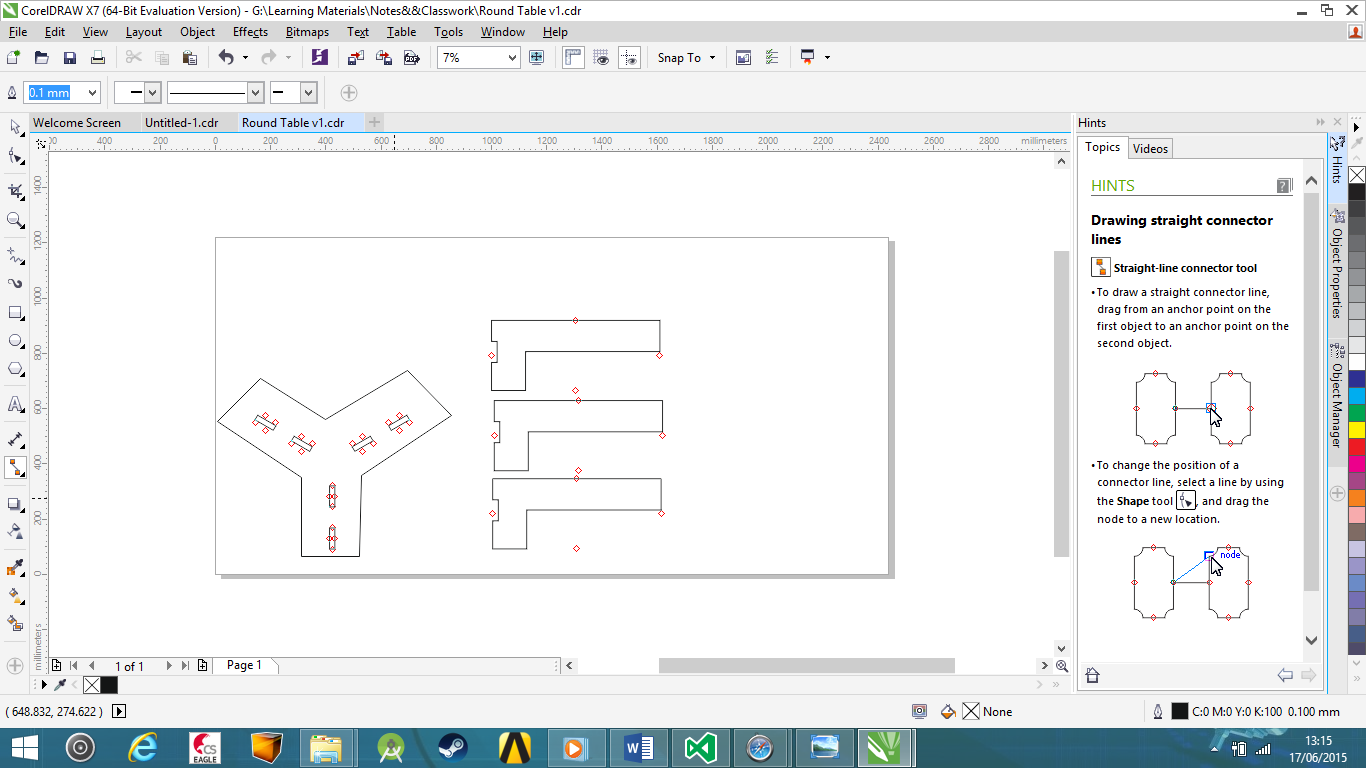Select the Drop Shadow tool
This screenshot has width=1366, height=768.
tap(15, 503)
